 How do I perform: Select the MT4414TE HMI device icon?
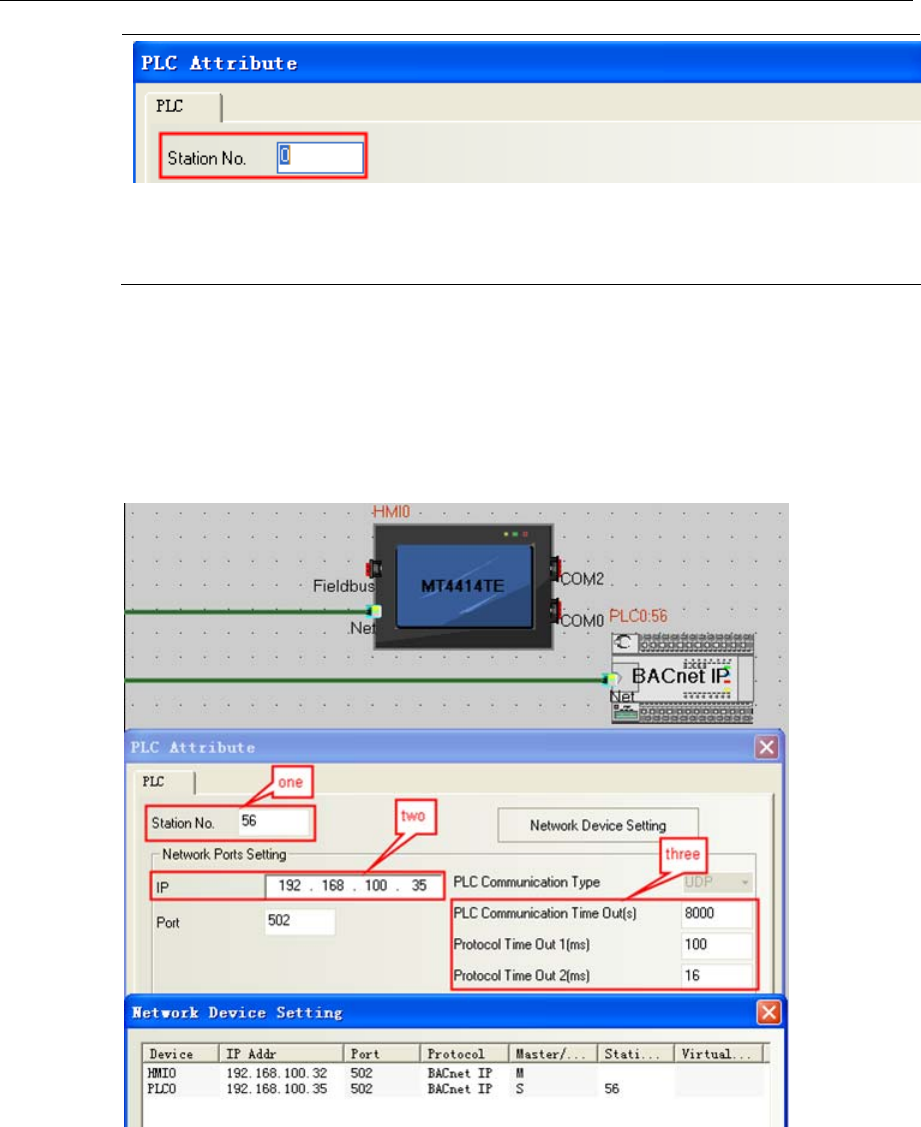click(x=464, y=586)
